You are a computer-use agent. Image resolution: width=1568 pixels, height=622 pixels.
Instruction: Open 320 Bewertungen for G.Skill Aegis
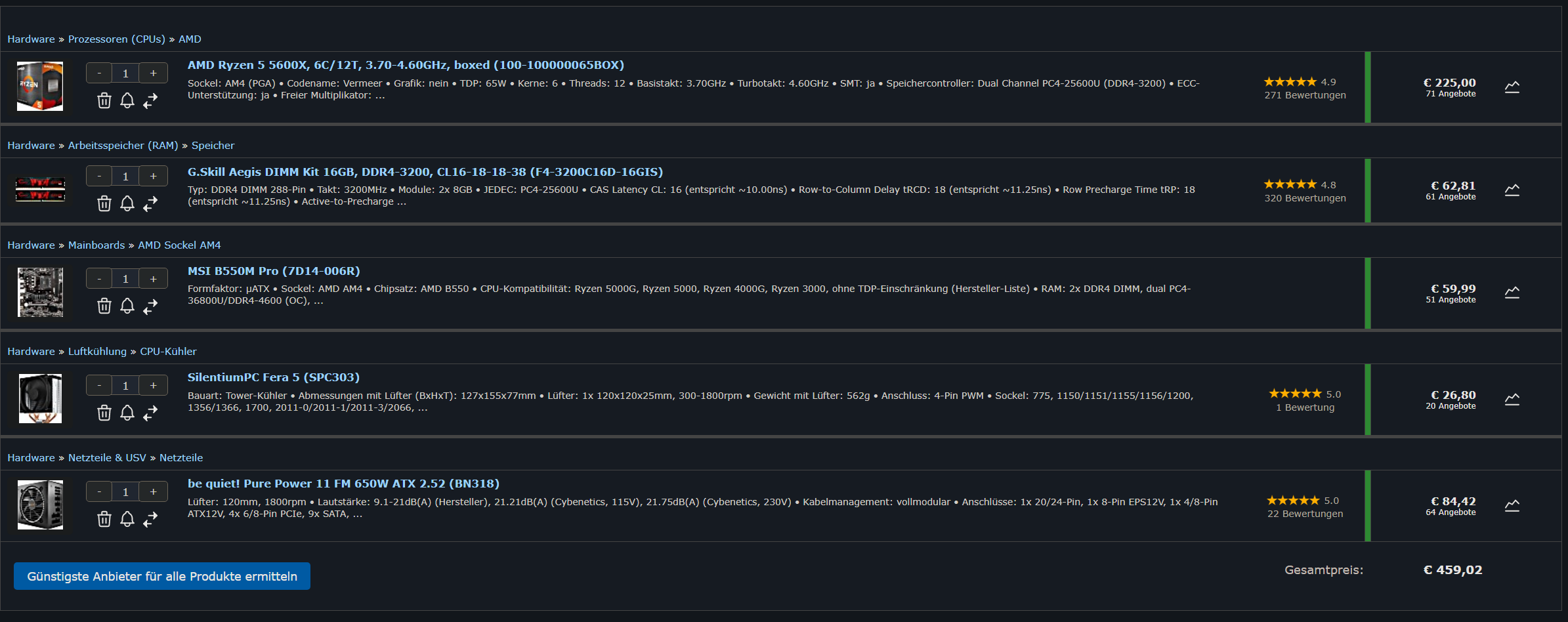[1305, 198]
